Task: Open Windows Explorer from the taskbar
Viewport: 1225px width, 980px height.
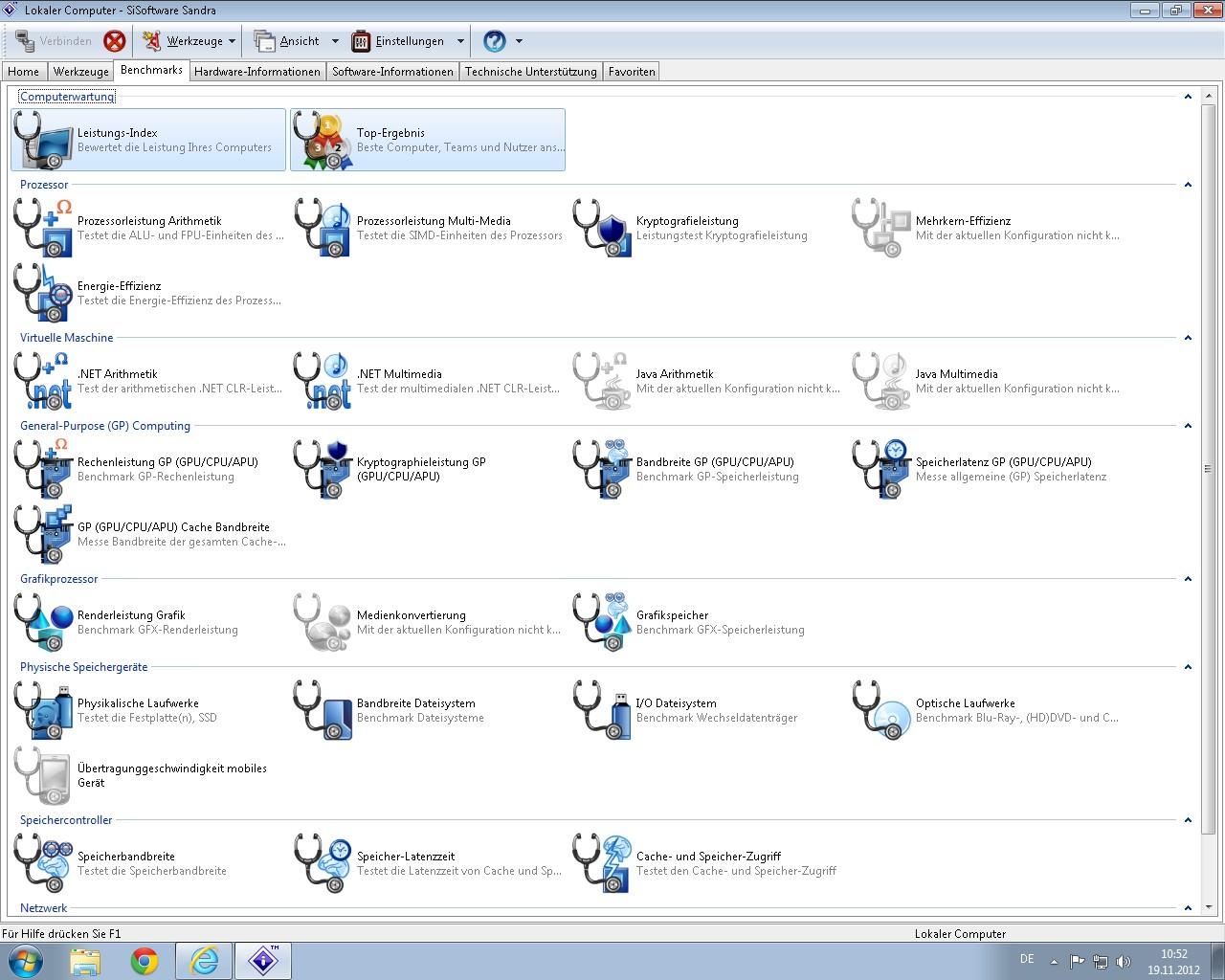Action: pyautogui.click(x=85, y=961)
